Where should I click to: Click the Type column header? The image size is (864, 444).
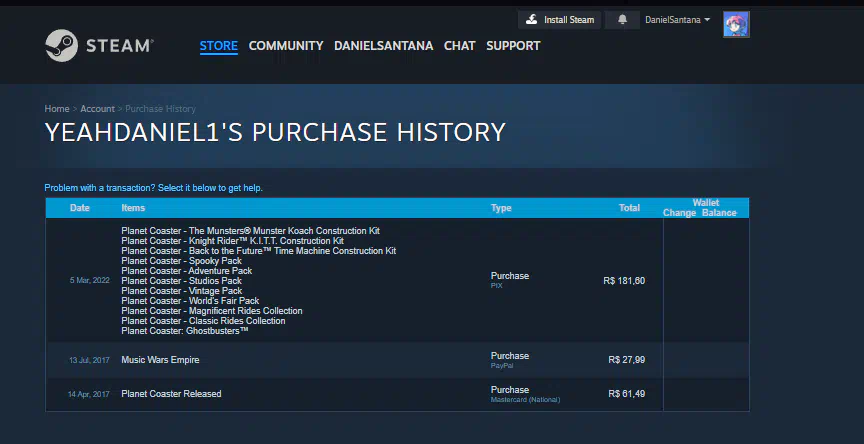(x=501, y=208)
